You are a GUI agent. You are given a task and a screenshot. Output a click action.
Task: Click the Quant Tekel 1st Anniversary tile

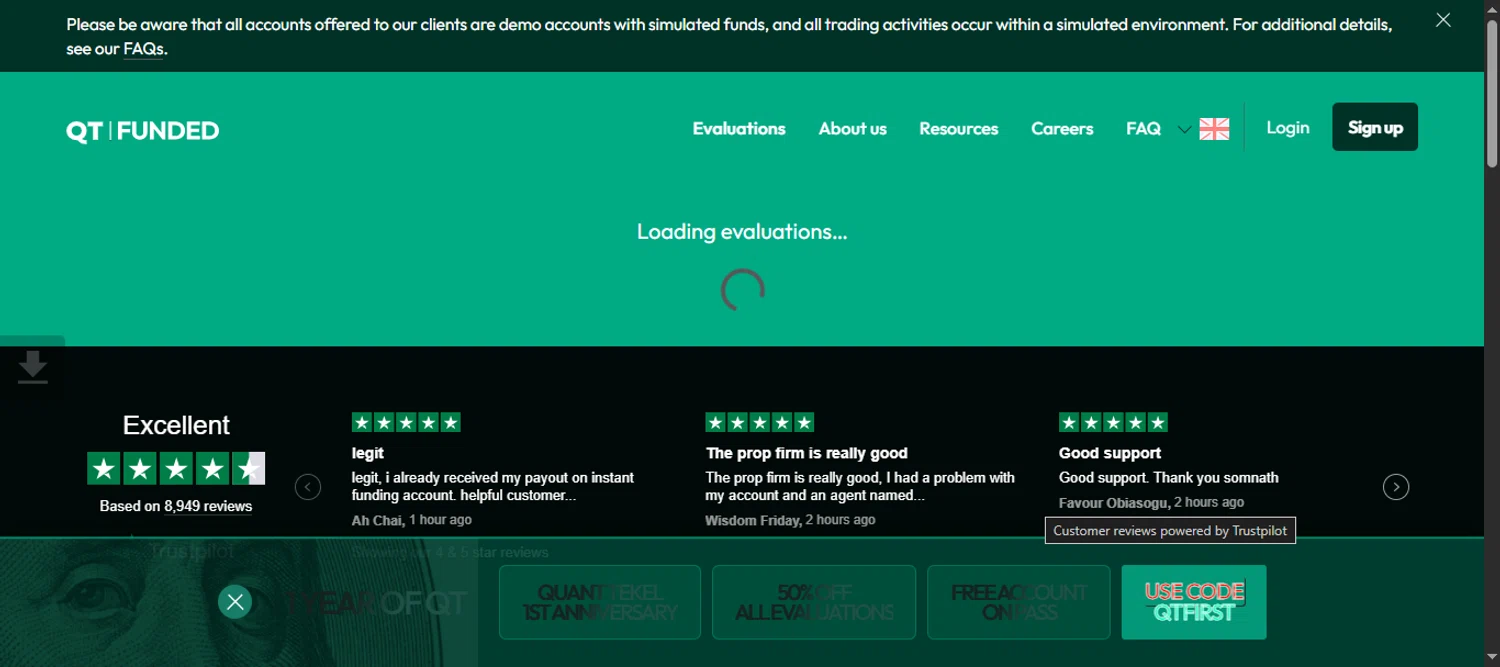tap(600, 602)
